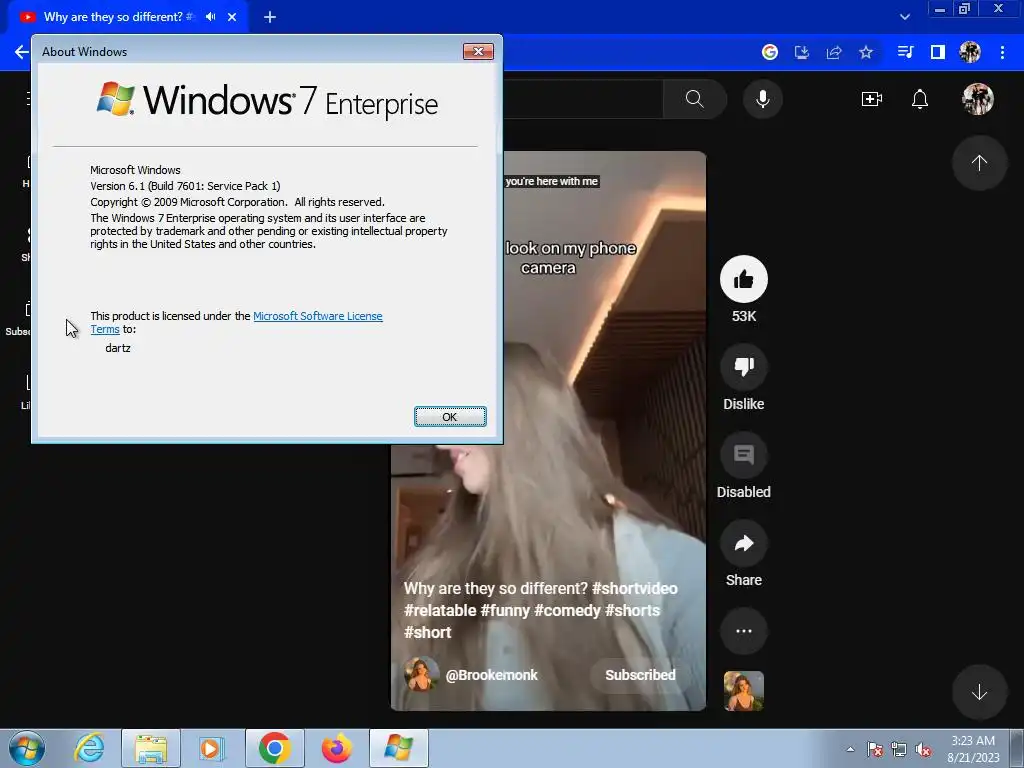The height and width of the screenshot is (768, 1024).
Task: Click Subscribed button
Action: pyautogui.click(x=640, y=675)
